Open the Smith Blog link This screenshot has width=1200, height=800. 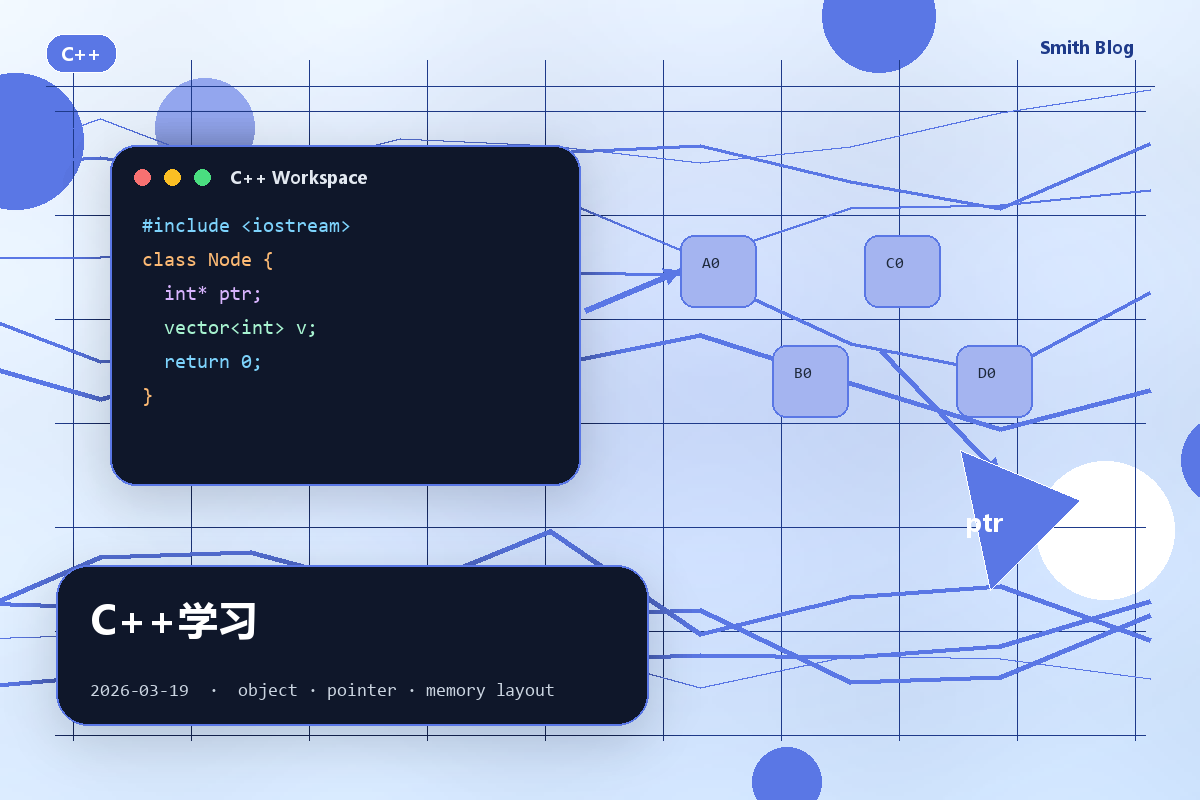[x=1087, y=48]
